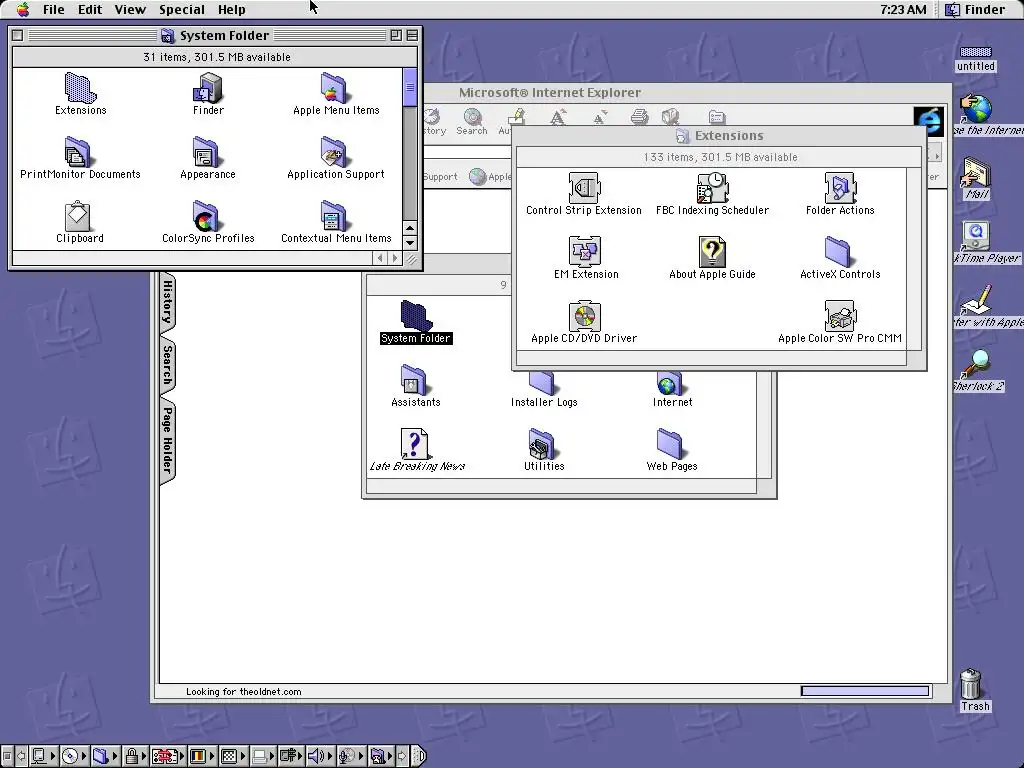Select the Application Support folder
This screenshot has width=1024, height=768.
[x=334, y=152]
